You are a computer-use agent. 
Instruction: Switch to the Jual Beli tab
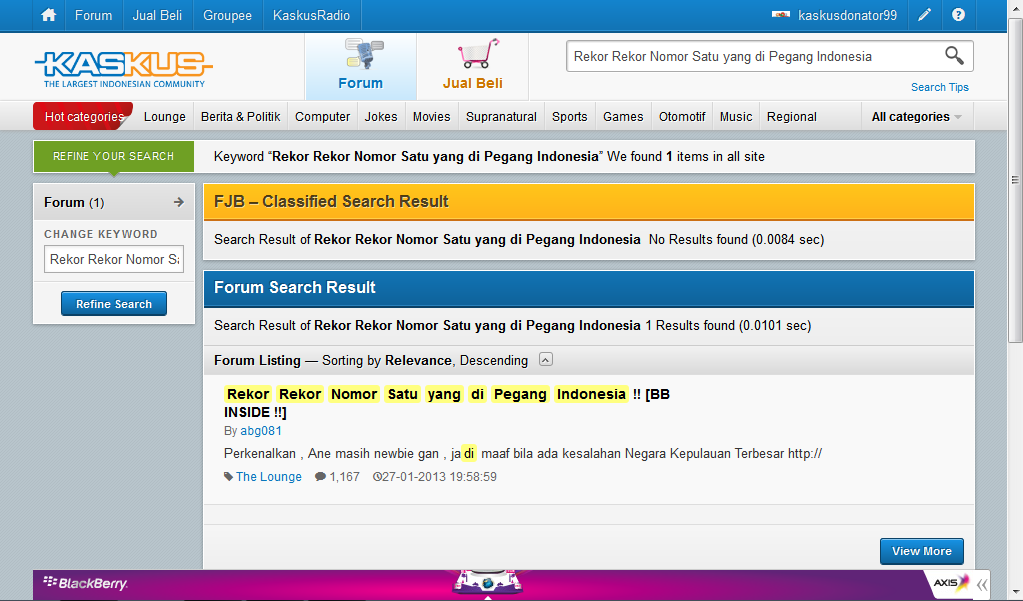coord(472,67)
